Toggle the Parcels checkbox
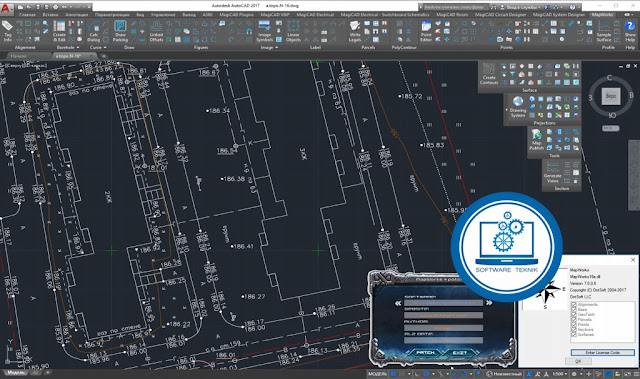 coord(573,319)
